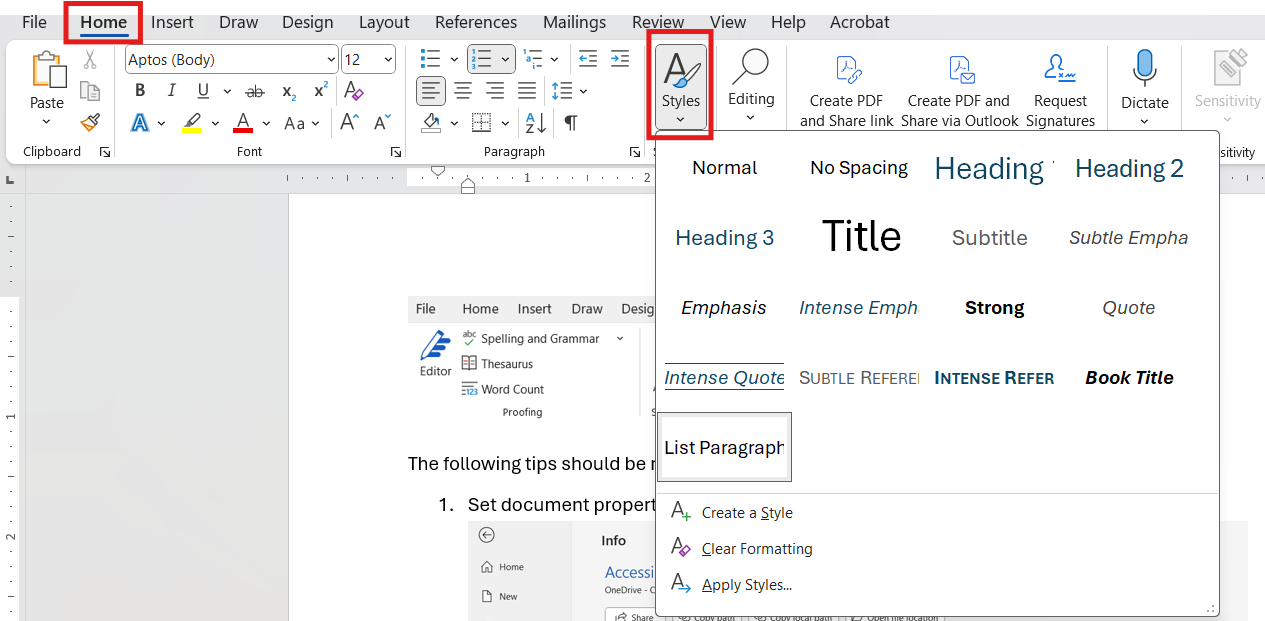Click the Request Signatures icon
This screenshot has width=1265, height=621.
pyautogui.click(x=1059, y=70)
